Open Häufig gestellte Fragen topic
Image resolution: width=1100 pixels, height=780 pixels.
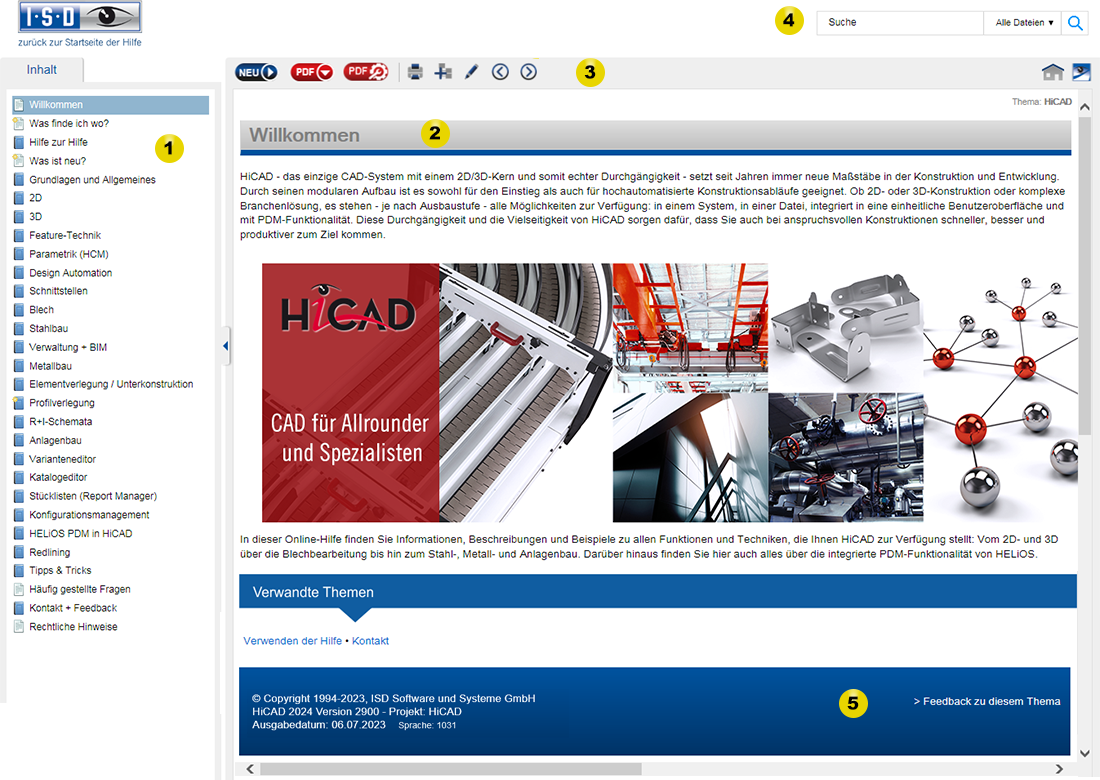pos(79,589)
